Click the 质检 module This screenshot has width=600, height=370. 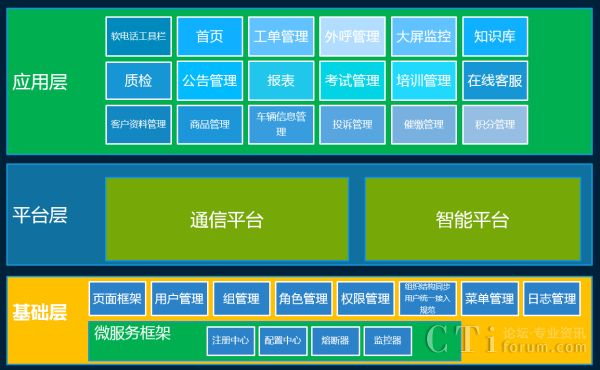[x=139, y=81]
